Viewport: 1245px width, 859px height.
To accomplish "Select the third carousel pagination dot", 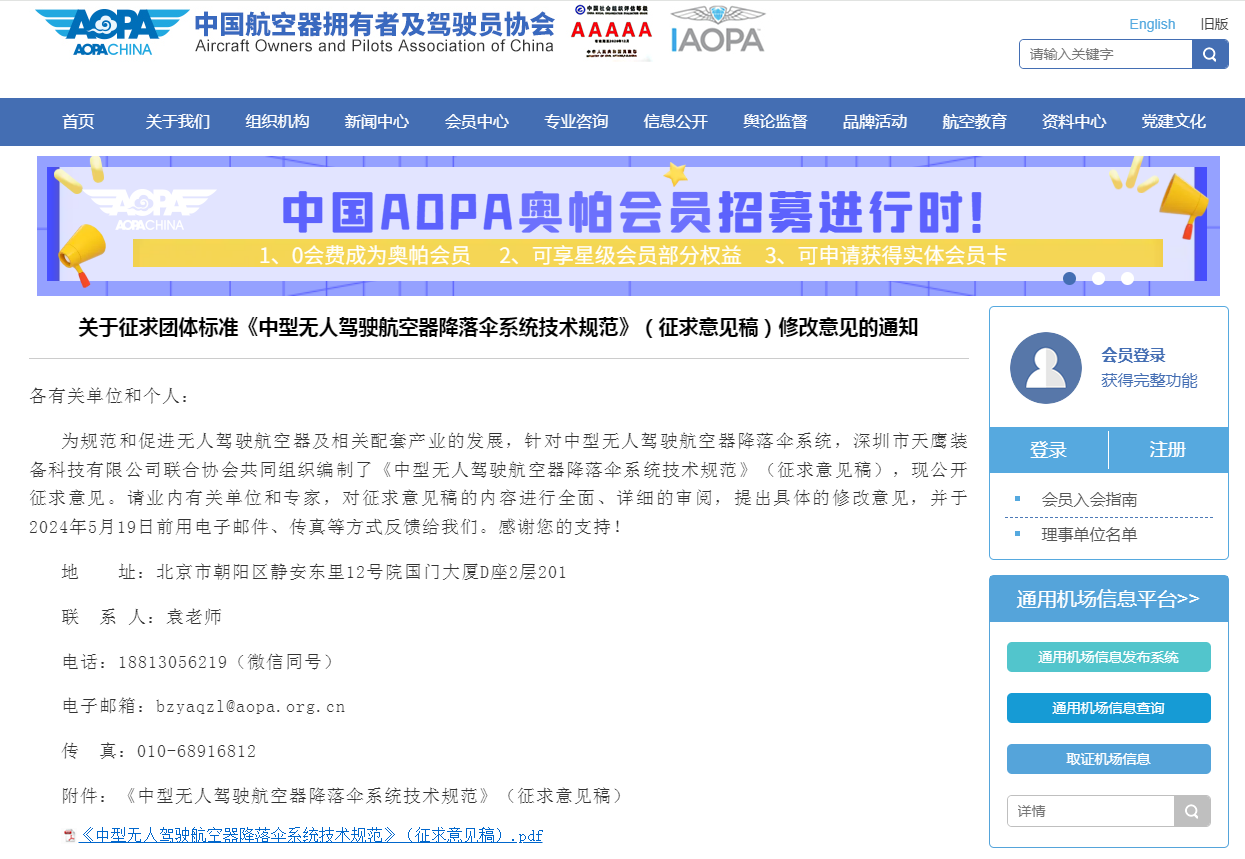I will (x=1127, y=280).
